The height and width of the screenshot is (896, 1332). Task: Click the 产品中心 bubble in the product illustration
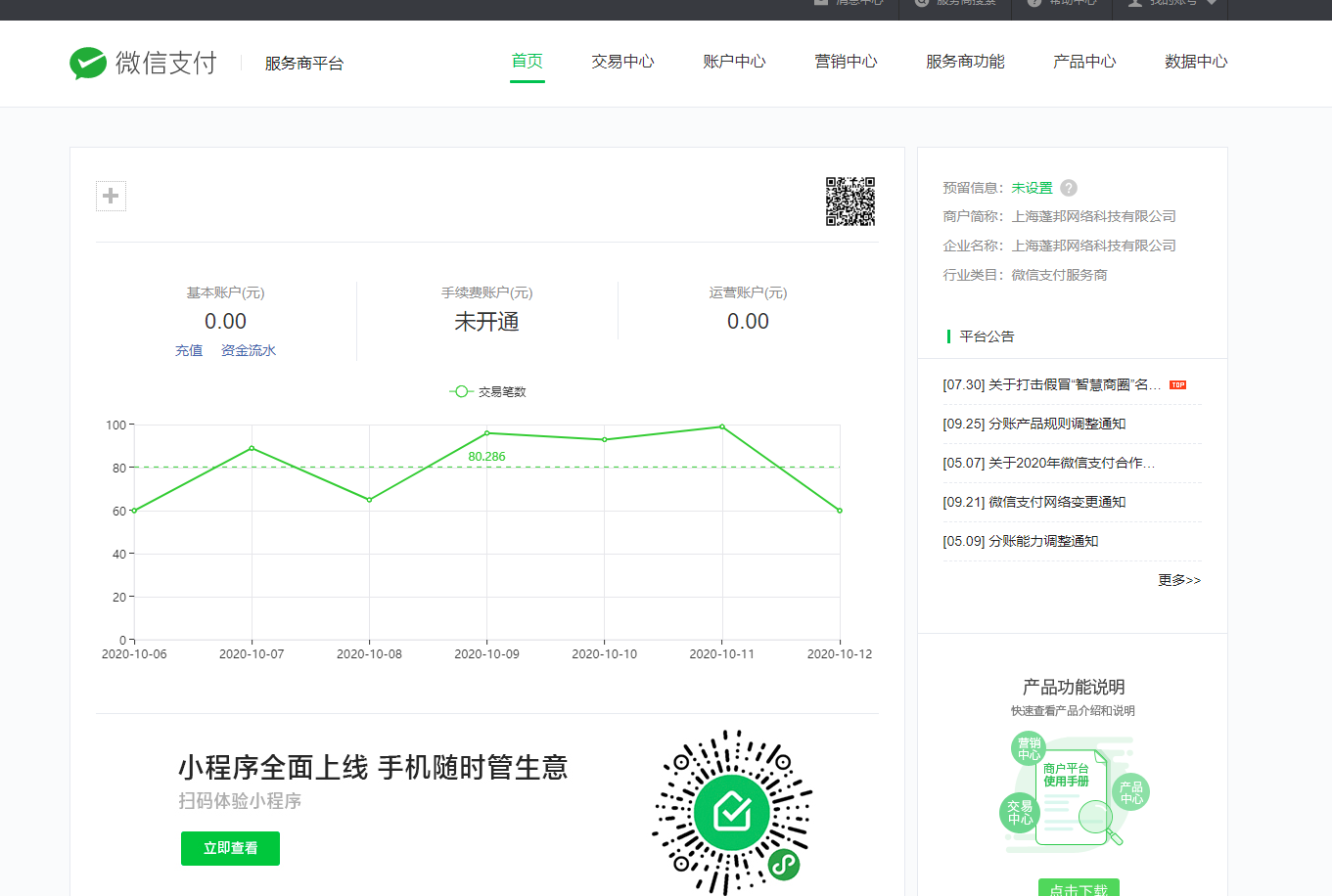click(1131, 792)
